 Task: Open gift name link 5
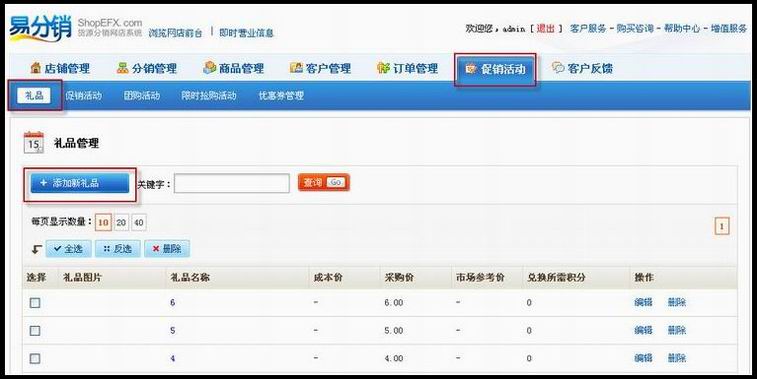click(172, 331)
